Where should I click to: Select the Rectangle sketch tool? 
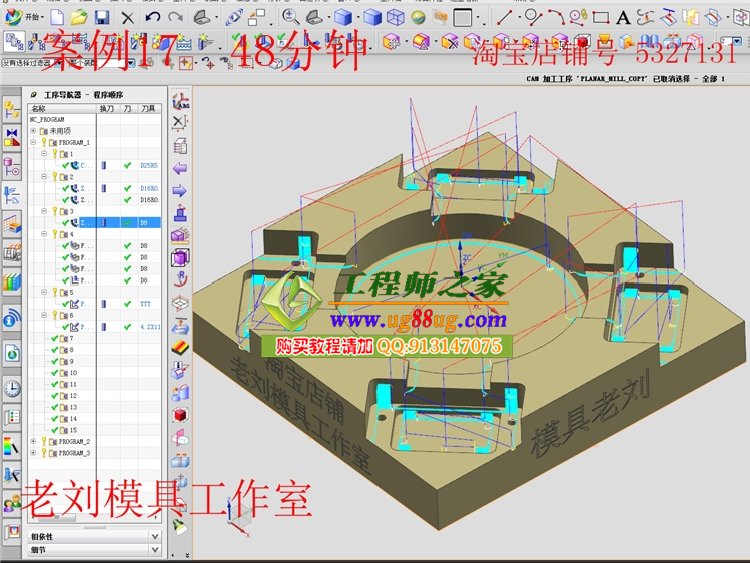[x=600, y=17]
